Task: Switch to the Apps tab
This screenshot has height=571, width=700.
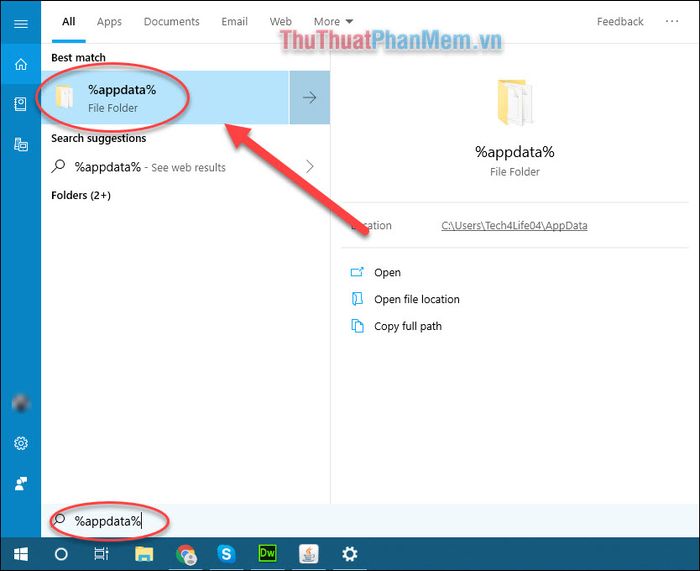Action: [x=109, y=21]
